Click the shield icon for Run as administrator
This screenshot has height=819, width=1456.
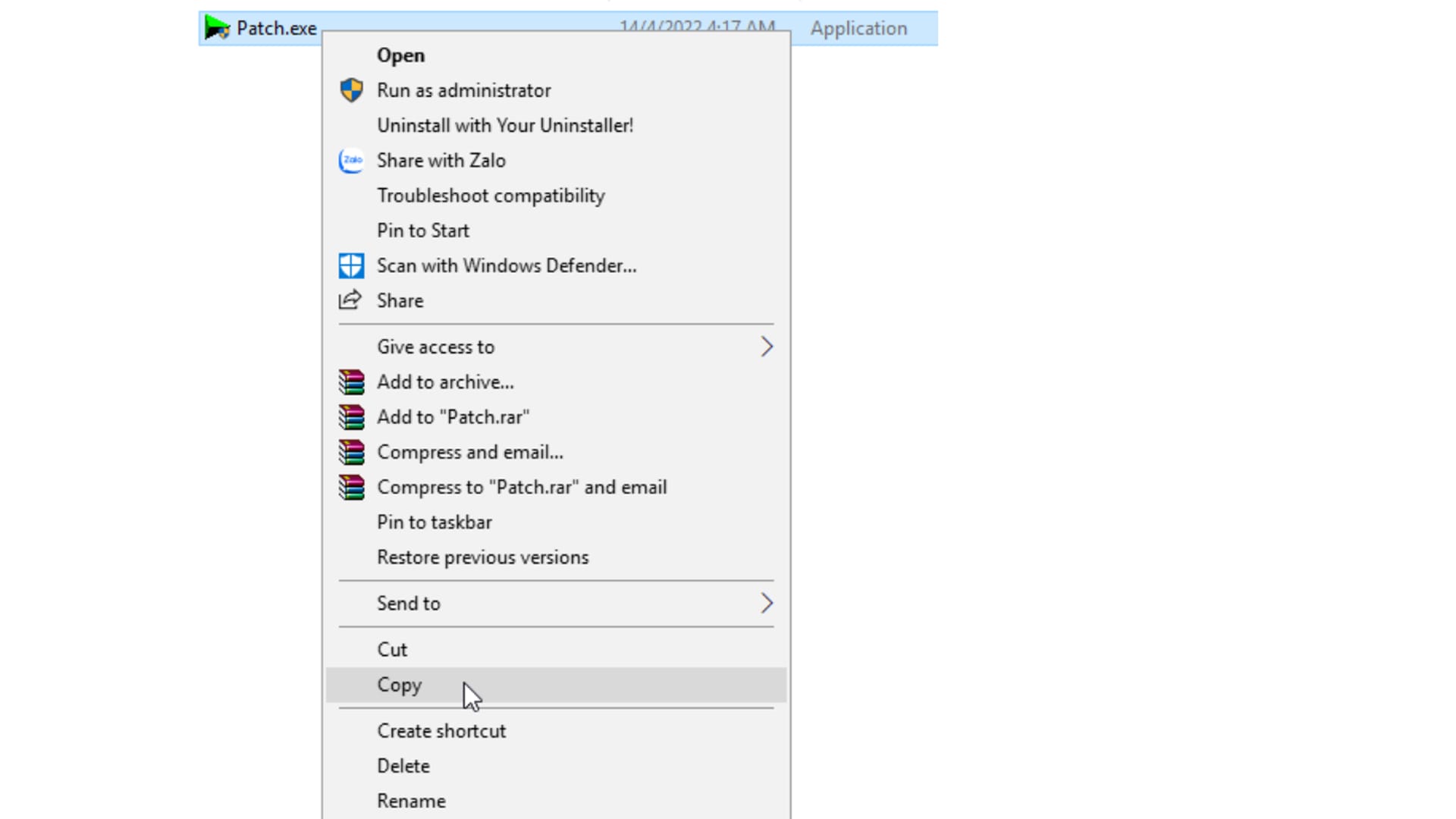coord(351,90)
